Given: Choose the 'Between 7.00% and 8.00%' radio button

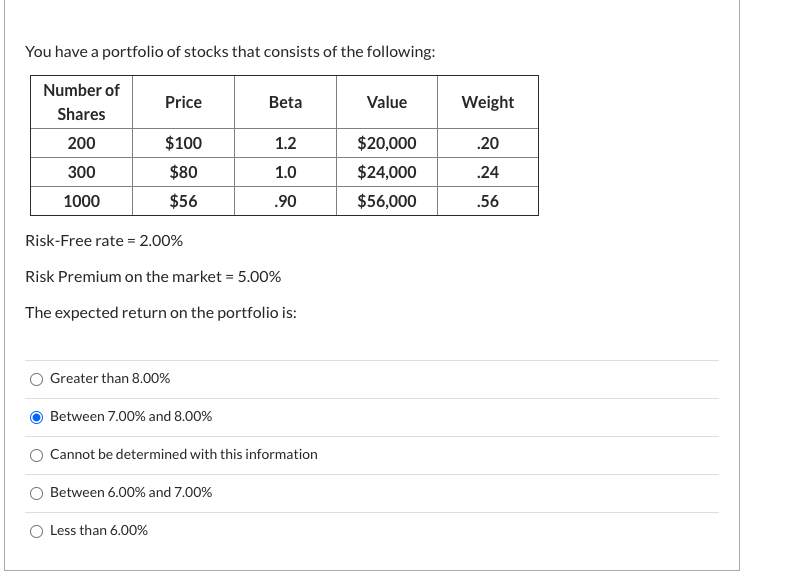Looking at the screenshot, I should 36,417.
